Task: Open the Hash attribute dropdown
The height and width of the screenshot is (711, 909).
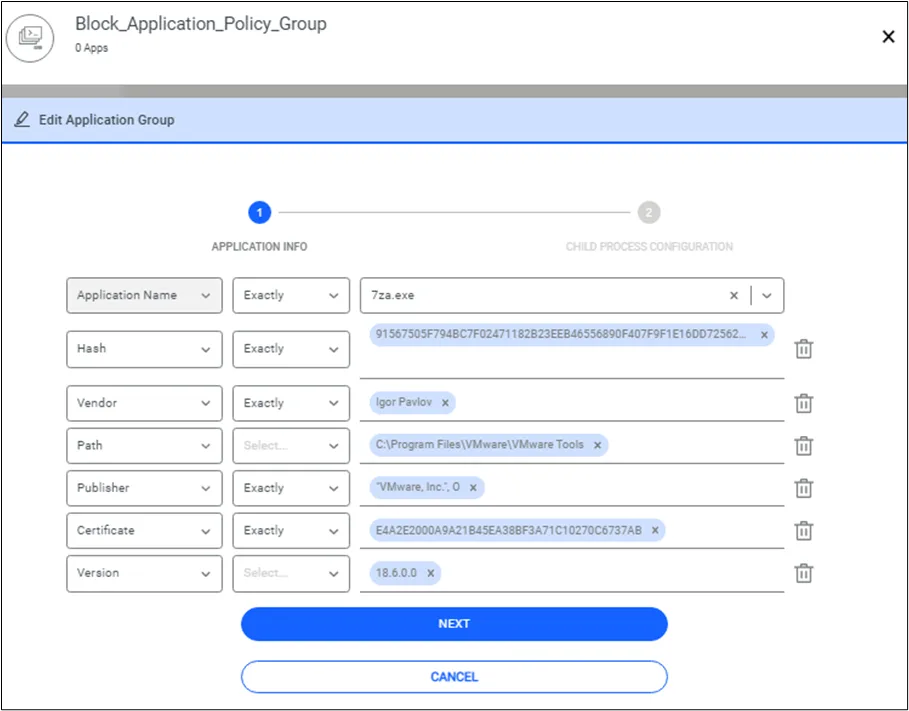Action: [x=144, y=349]
